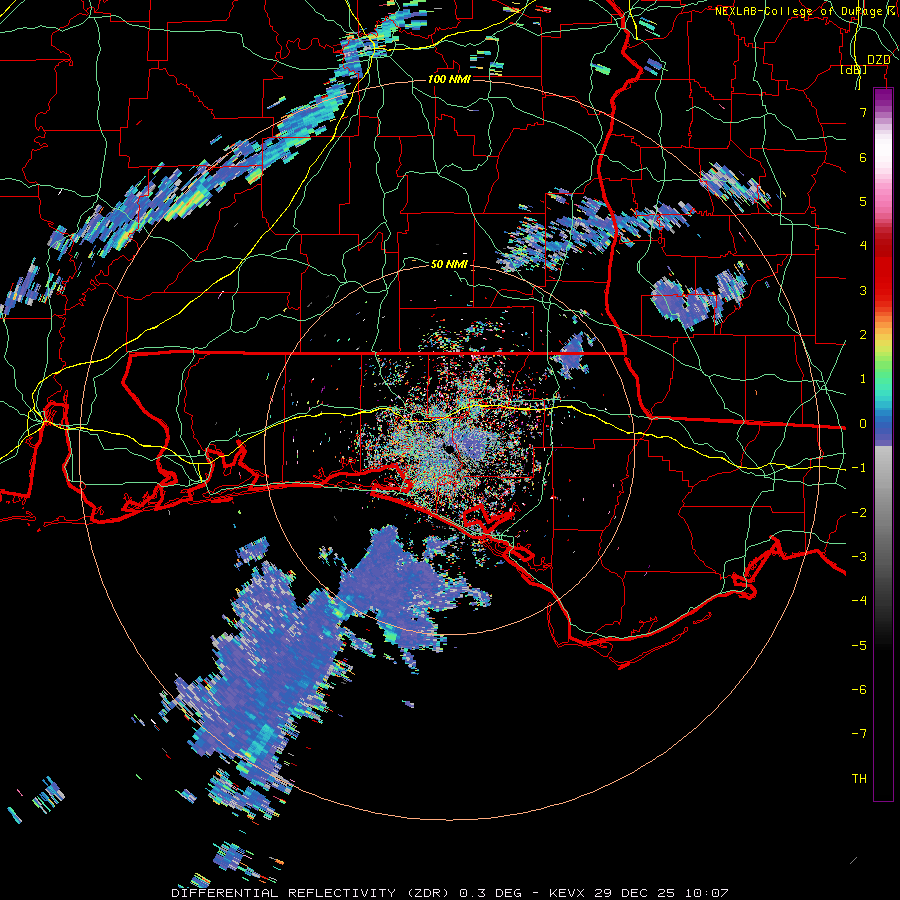Click the '4' value on the color scale
Image resolution: width=900 pixels, height=900 pixels.
coord(863,246)
